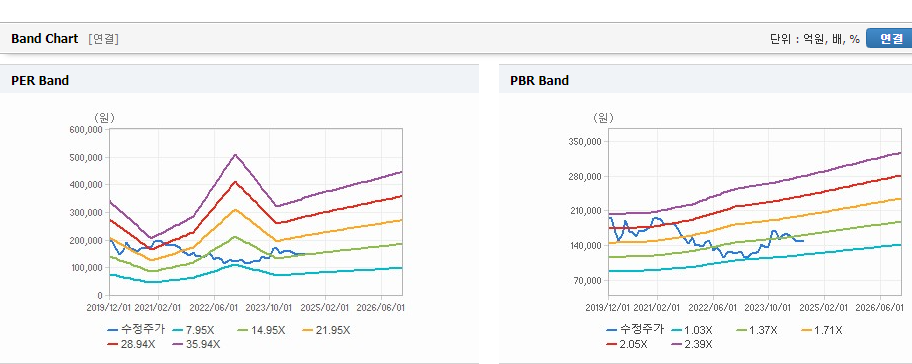Click 2022/06/01 date label under PER chart
Screen dimensions: 912x364
(x=215, y=307)
